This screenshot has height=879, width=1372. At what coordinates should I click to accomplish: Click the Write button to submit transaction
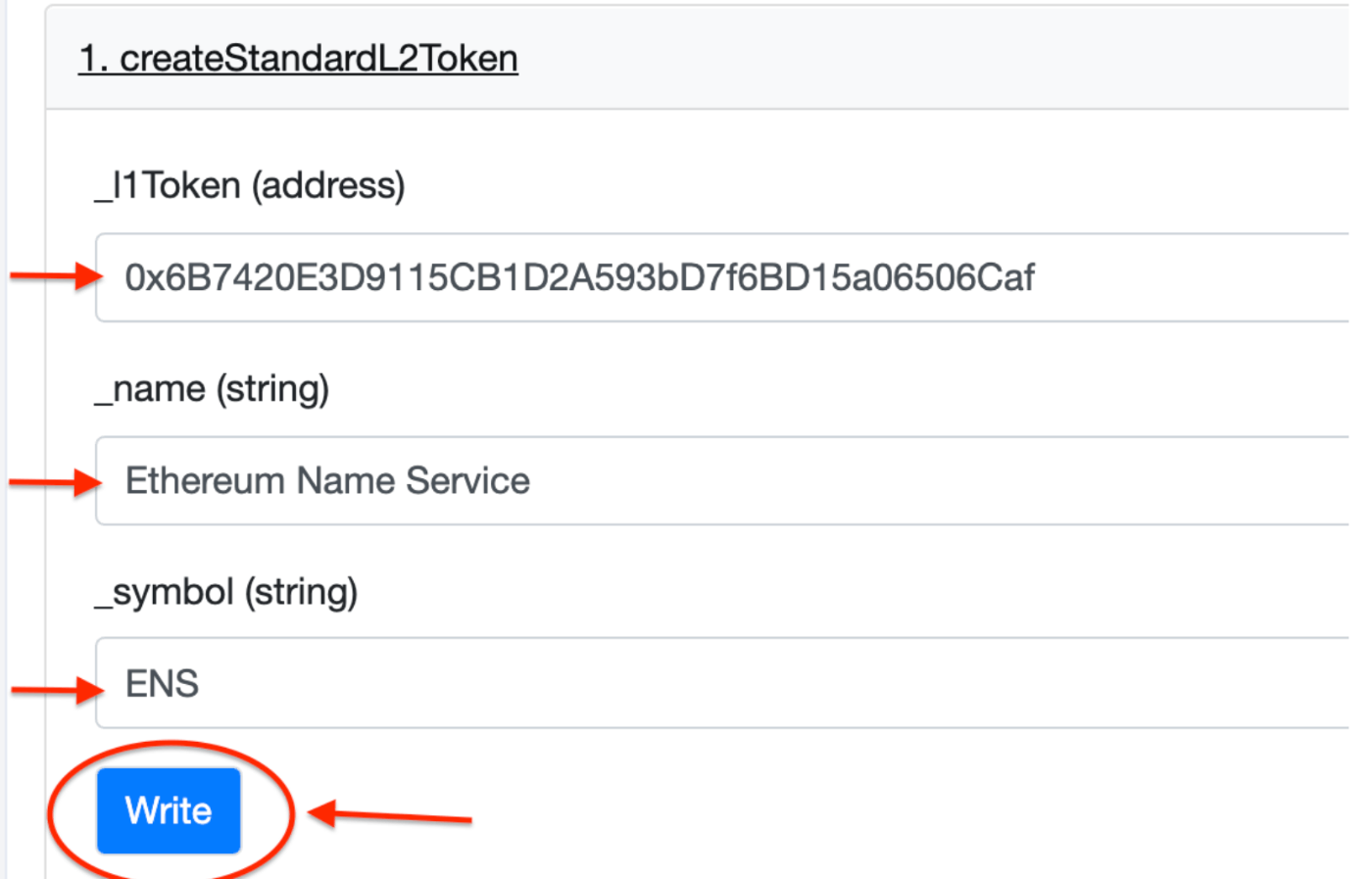(167, 810)
